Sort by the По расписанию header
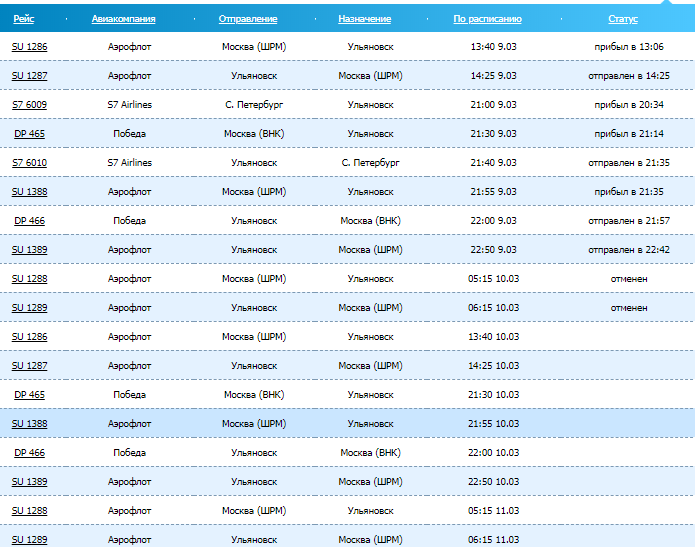Image resolution: width=695 pixels, height=547 pixels. [x=487, y=19]
